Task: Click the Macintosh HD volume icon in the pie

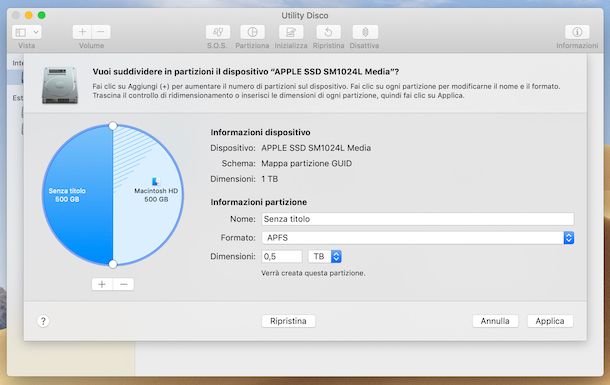Action: pyautogui.click(x=155, y=181)
